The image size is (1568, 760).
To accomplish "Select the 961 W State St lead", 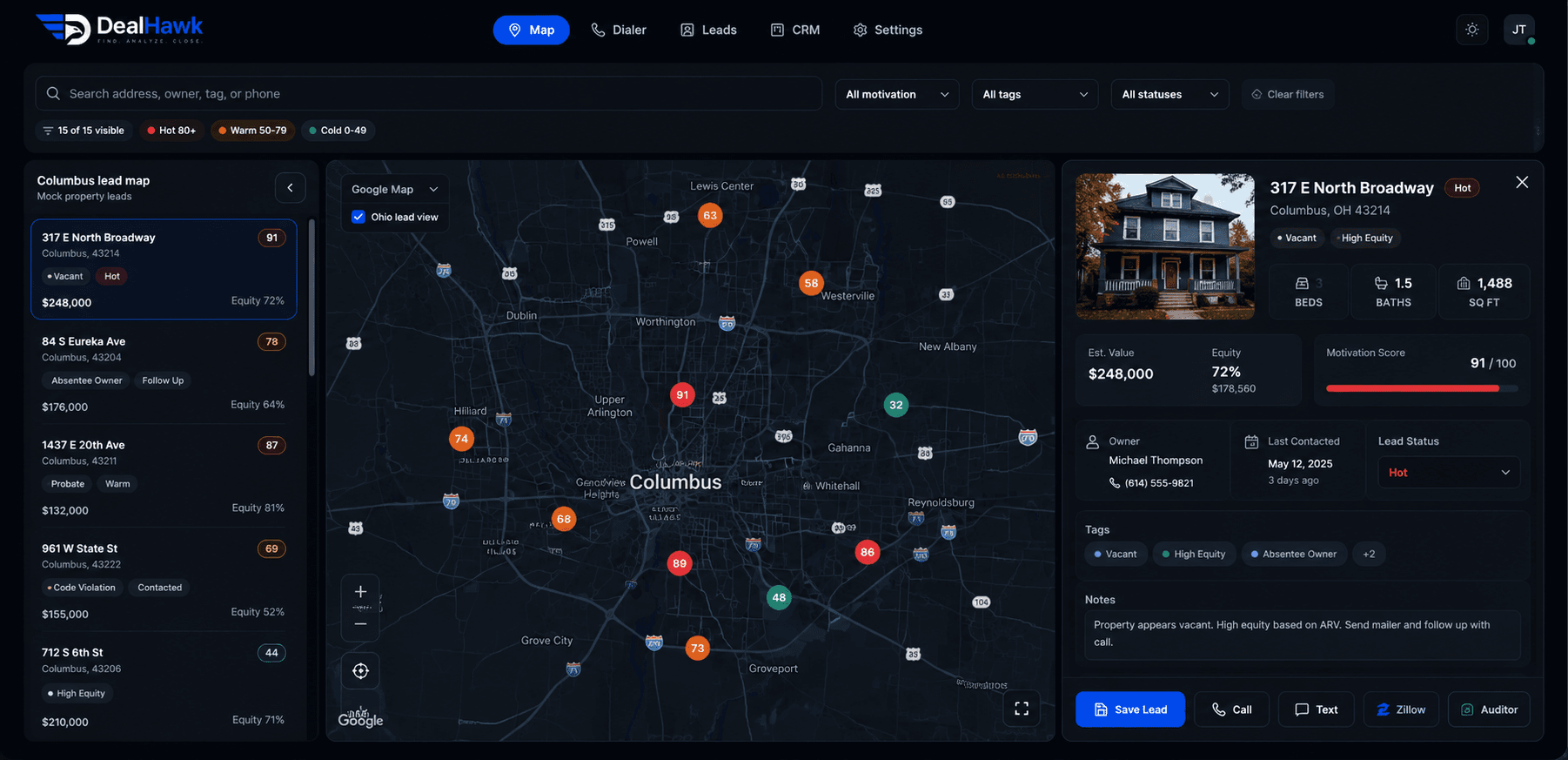I will [164, 581].
